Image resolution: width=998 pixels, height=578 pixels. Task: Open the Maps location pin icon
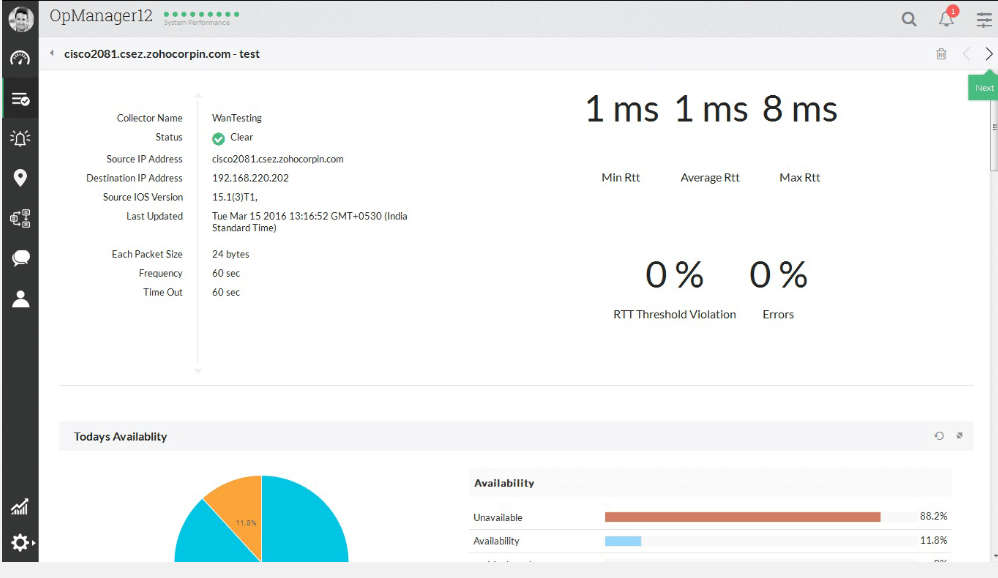[x=20, y=178]
